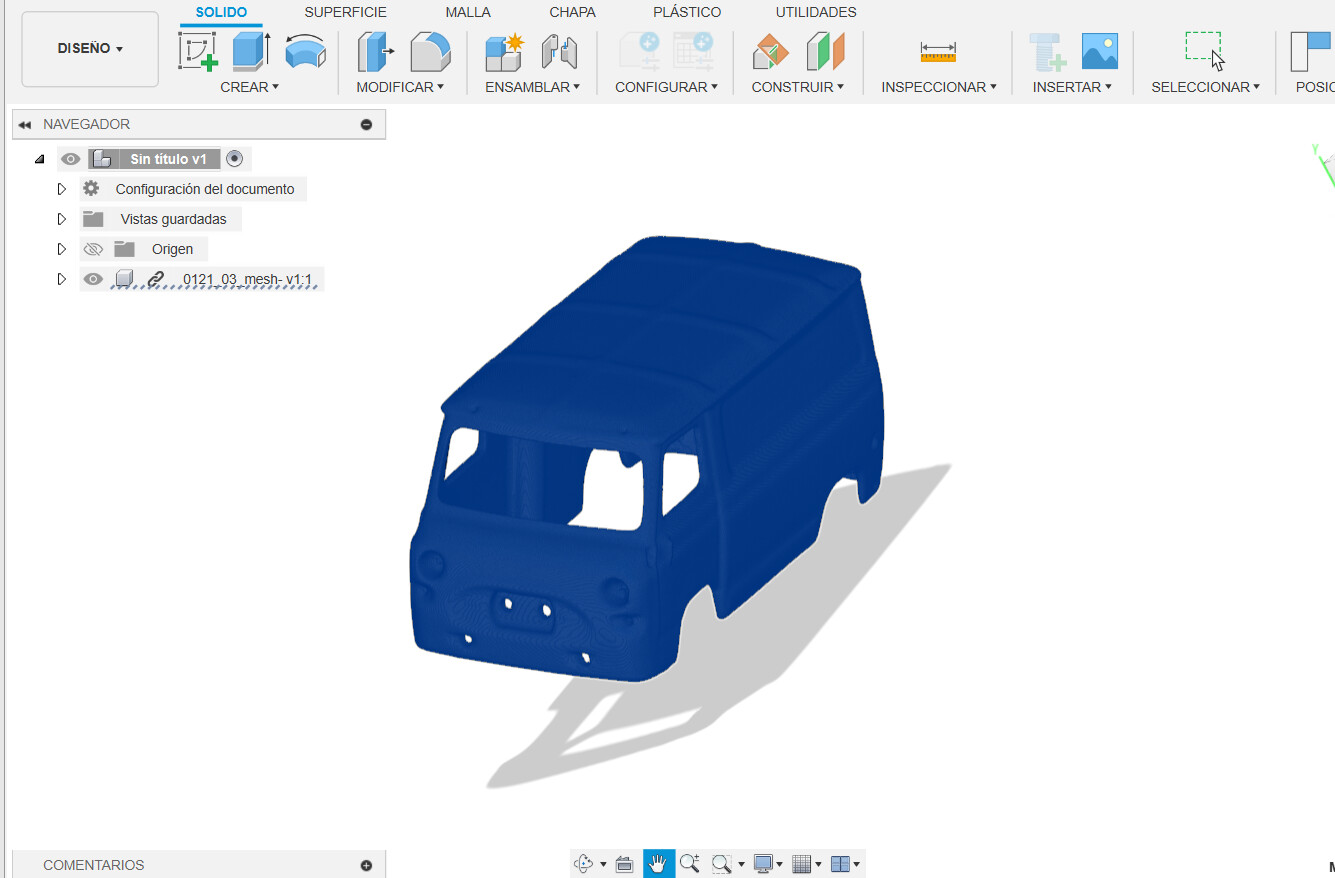Collapse the Sin título v1 root node

(x=39, y=159)
